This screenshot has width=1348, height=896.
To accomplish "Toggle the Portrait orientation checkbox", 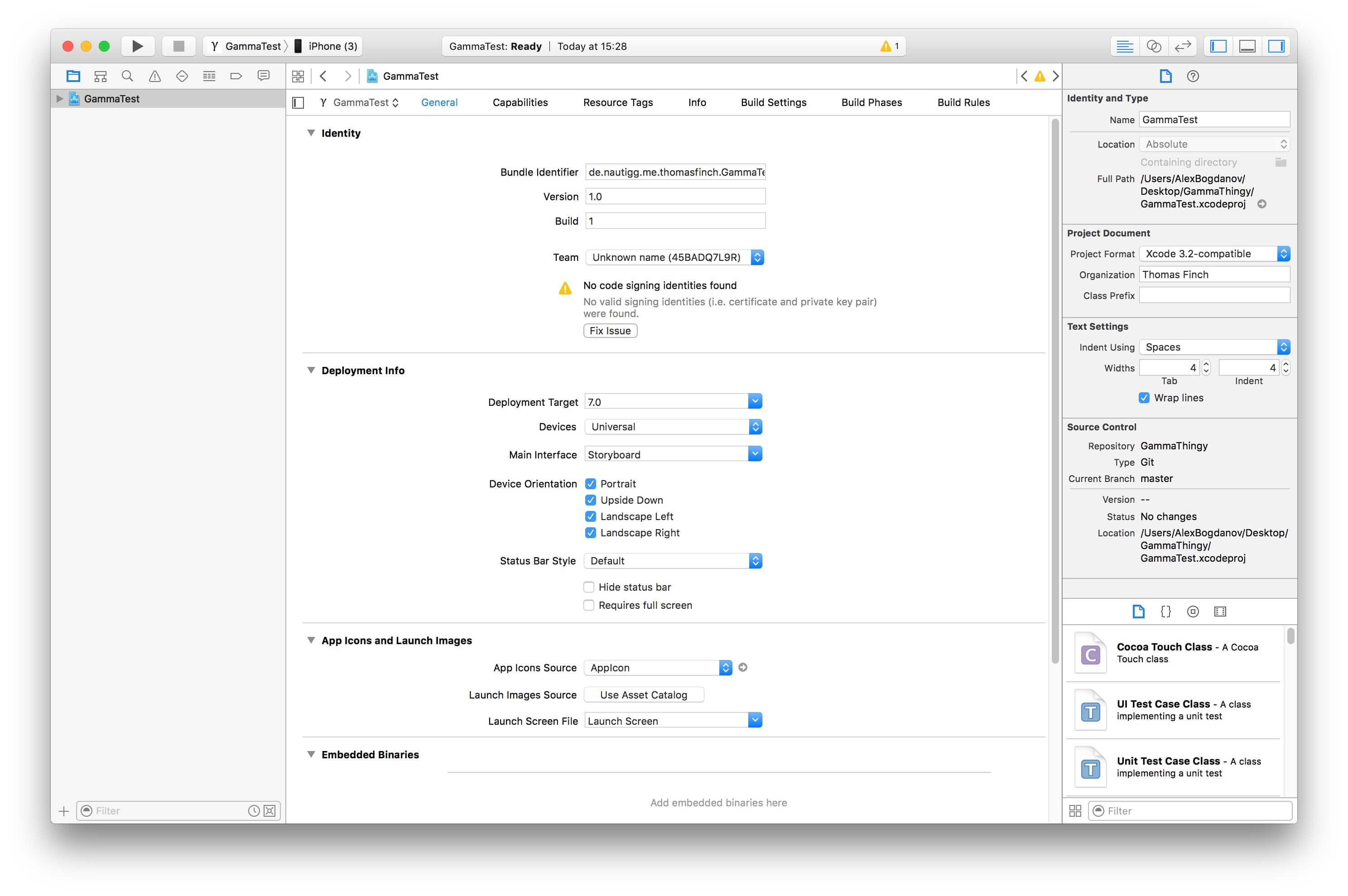I will pos(590,484).
